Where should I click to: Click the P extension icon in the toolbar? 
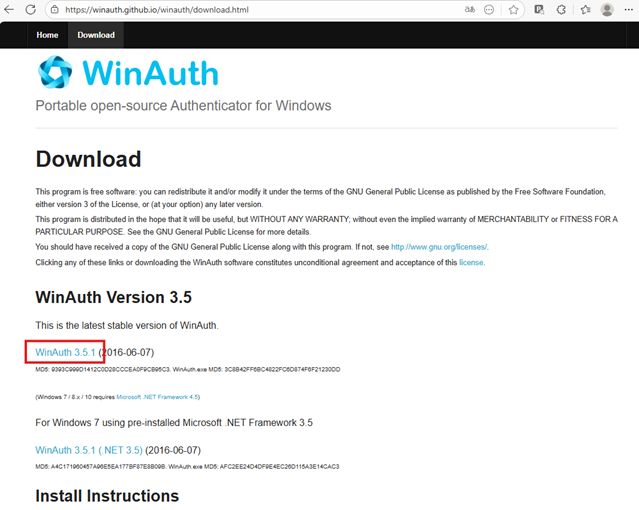pos(539,10)
